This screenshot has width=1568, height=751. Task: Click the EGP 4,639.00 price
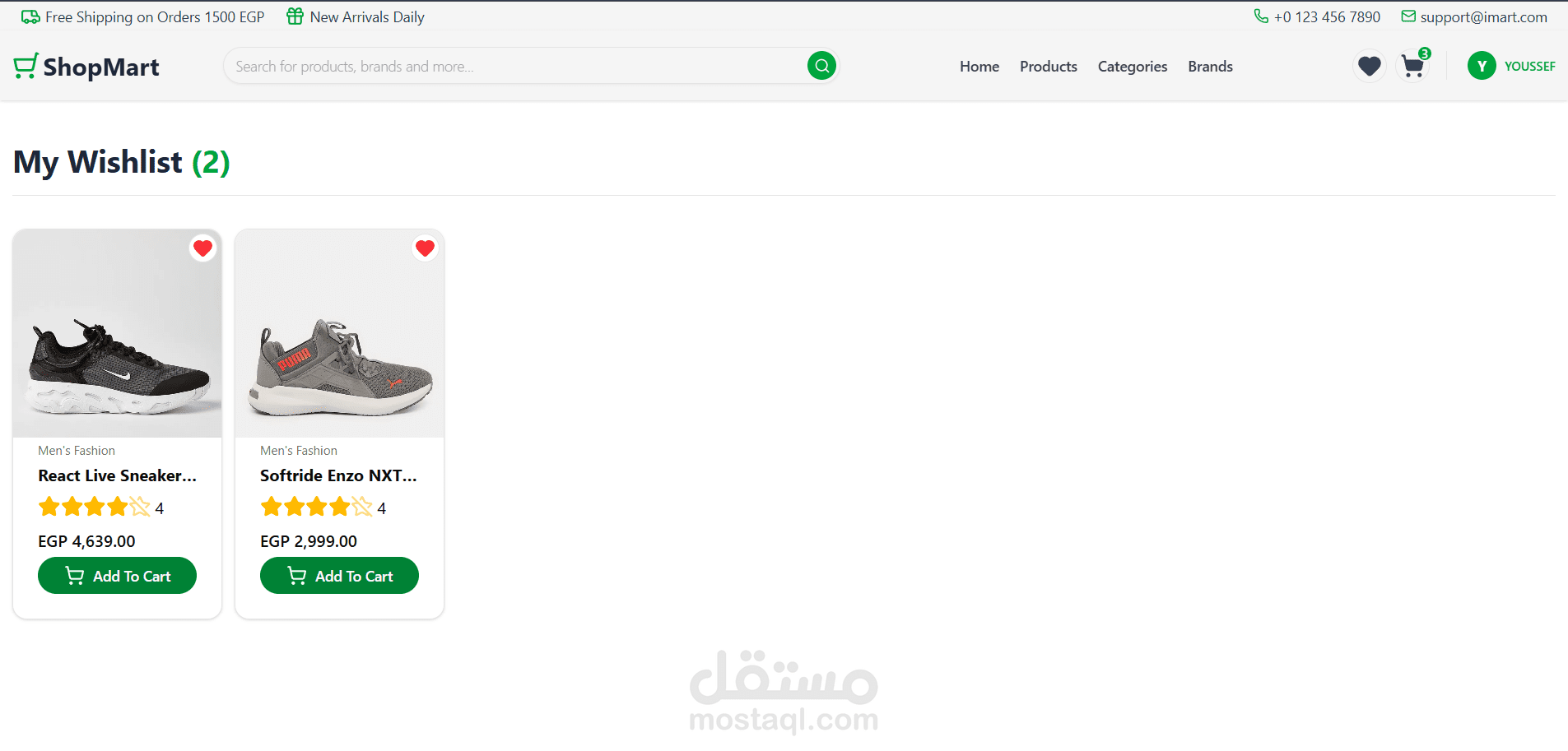tap(86, 541)
